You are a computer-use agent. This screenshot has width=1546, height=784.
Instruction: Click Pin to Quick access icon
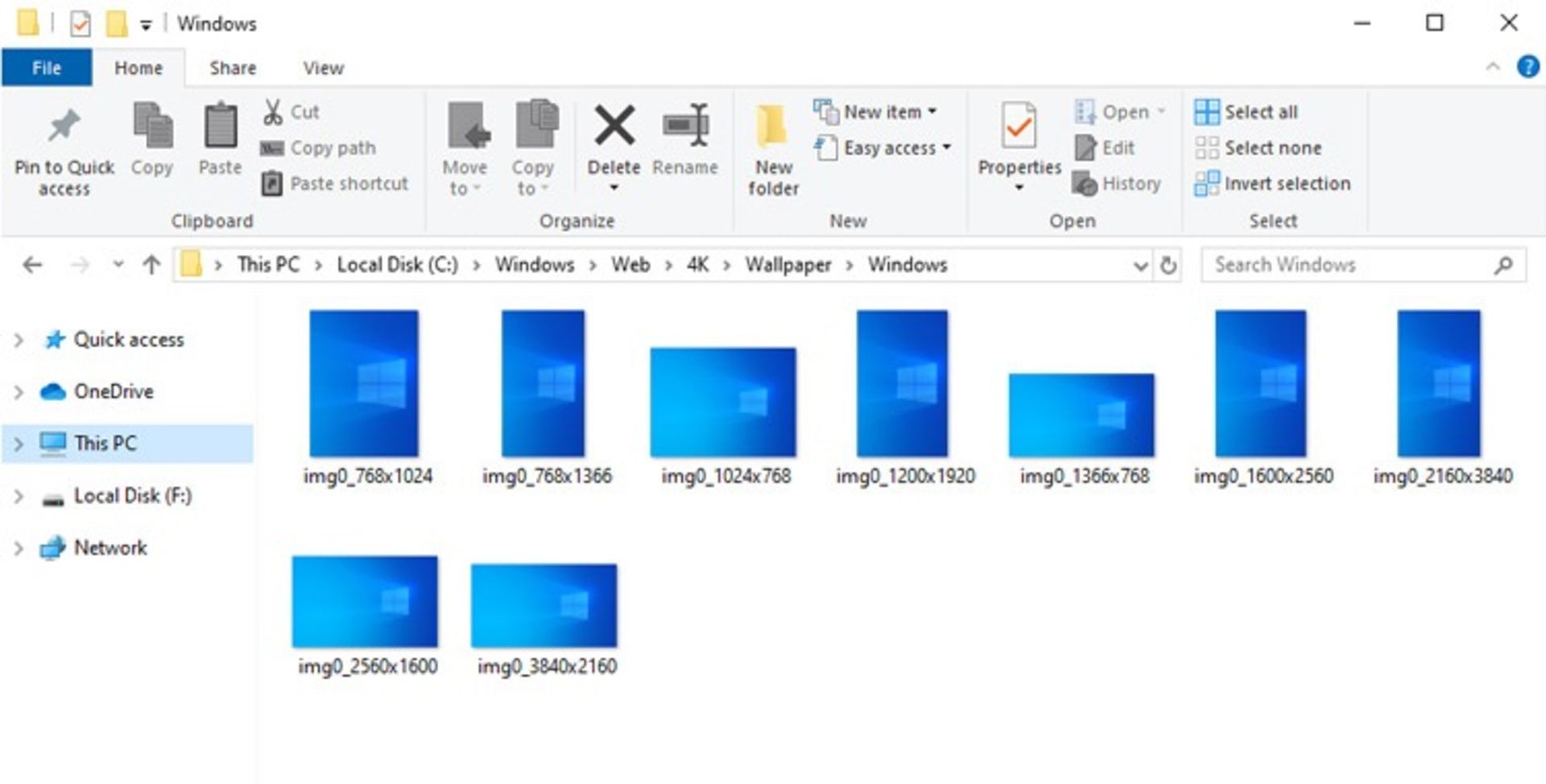tap(64, 126)
